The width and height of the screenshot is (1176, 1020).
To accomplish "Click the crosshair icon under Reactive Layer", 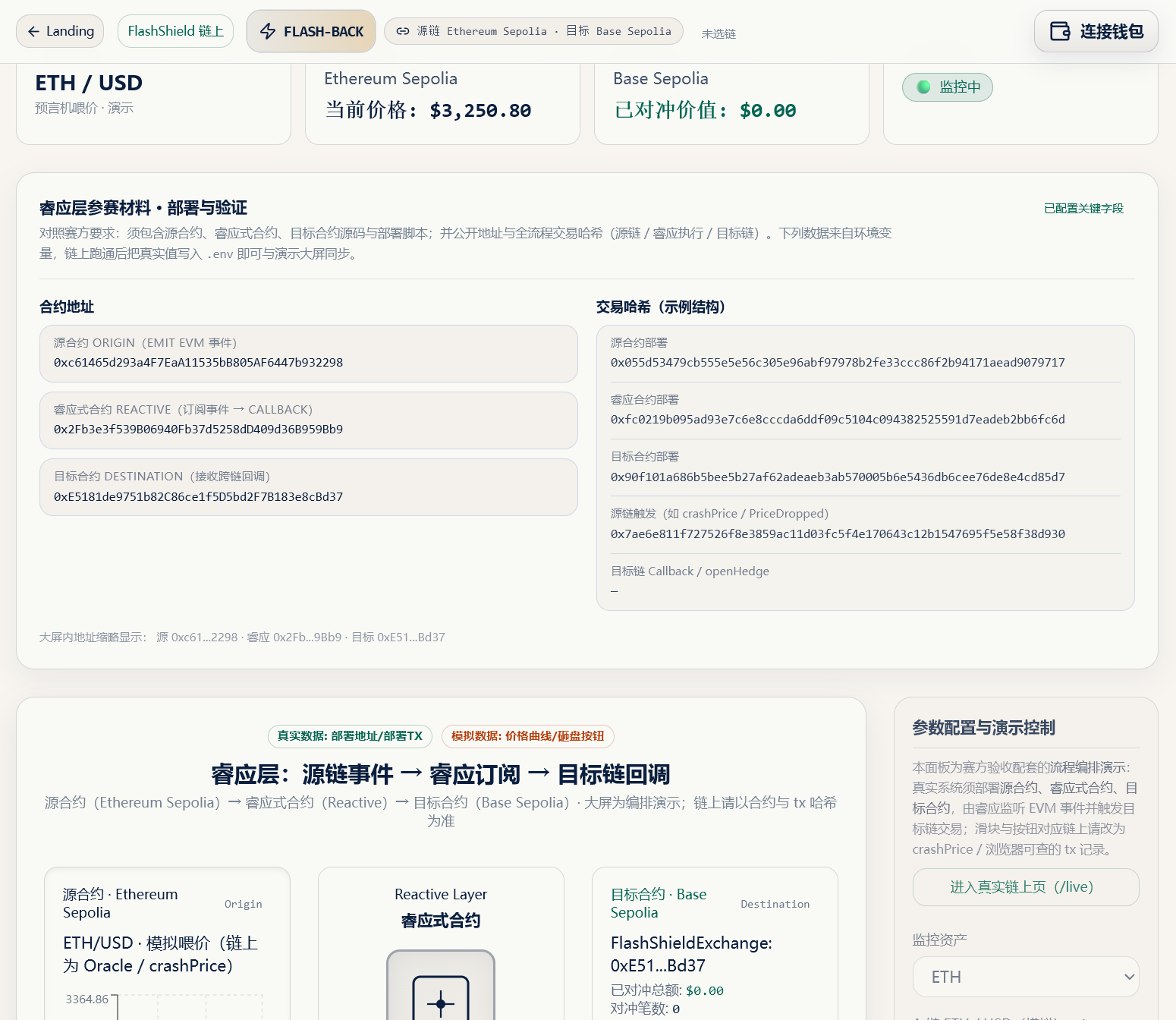I will 441,1000.
